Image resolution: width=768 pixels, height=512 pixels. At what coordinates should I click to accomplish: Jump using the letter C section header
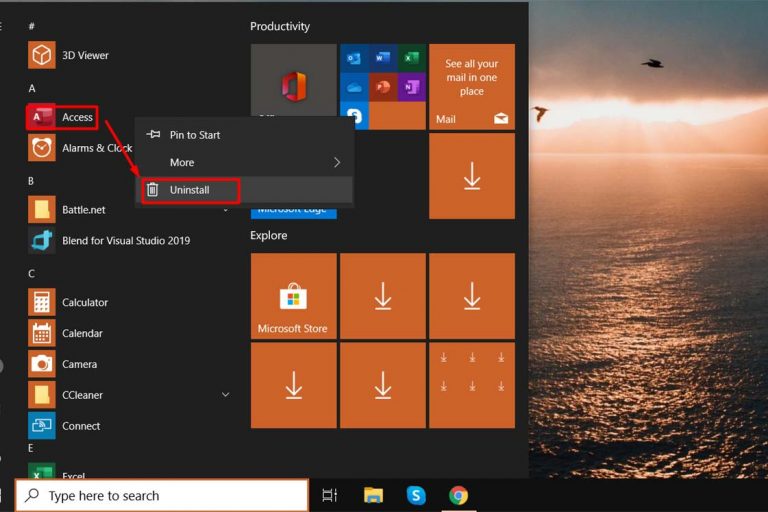[31, 273]
